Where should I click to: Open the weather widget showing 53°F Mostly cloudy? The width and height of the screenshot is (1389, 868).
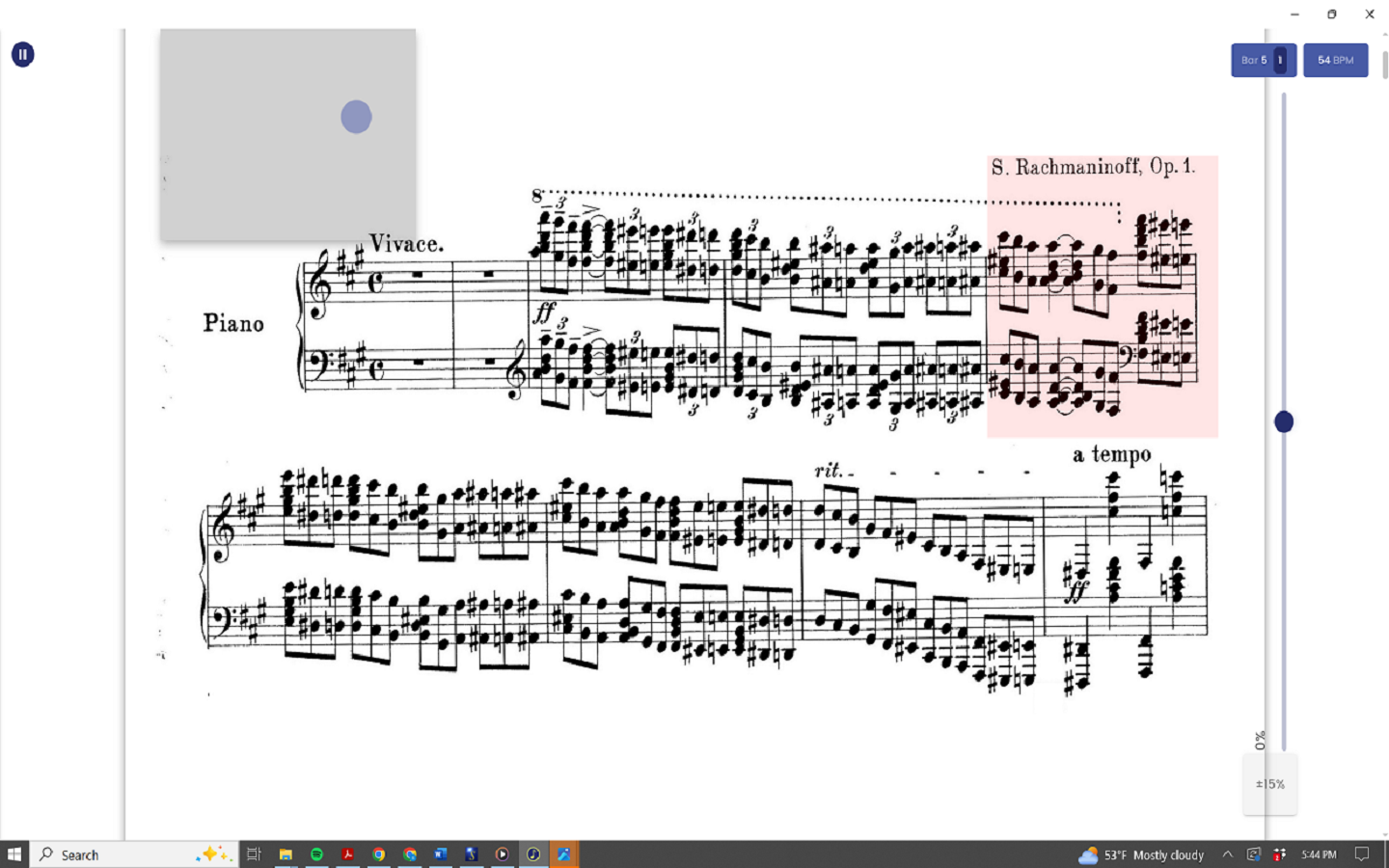[x=1141, y=854]
